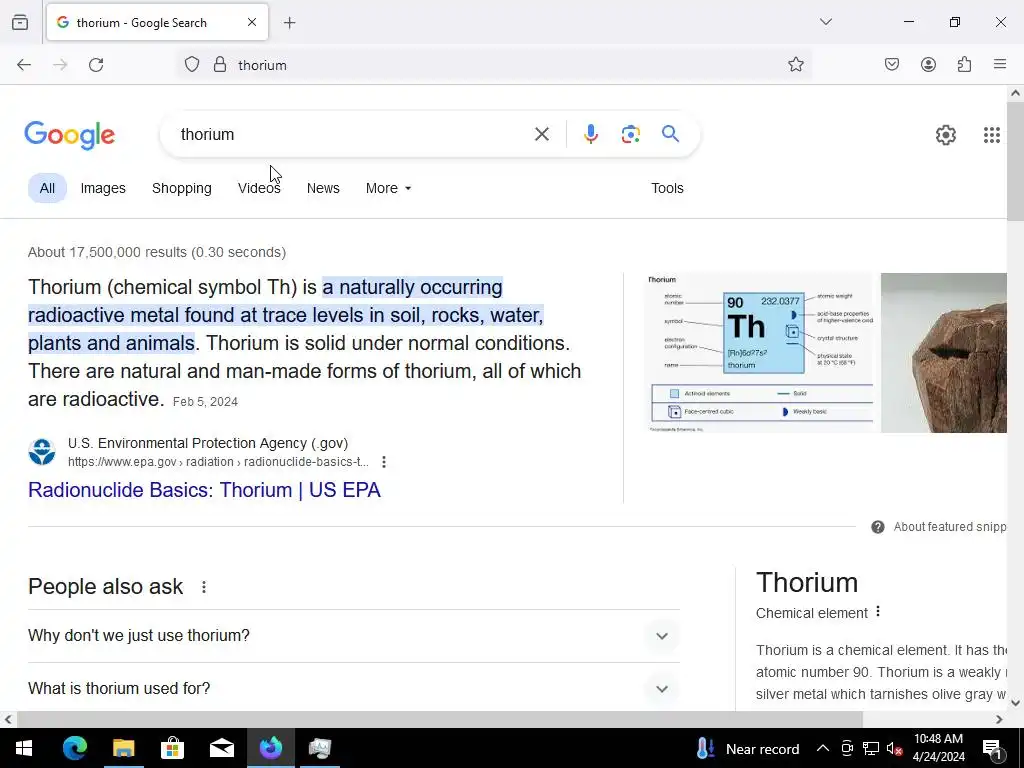Open Firefox View recent browsing icon
1024x768 pixels.
(20, 22)
